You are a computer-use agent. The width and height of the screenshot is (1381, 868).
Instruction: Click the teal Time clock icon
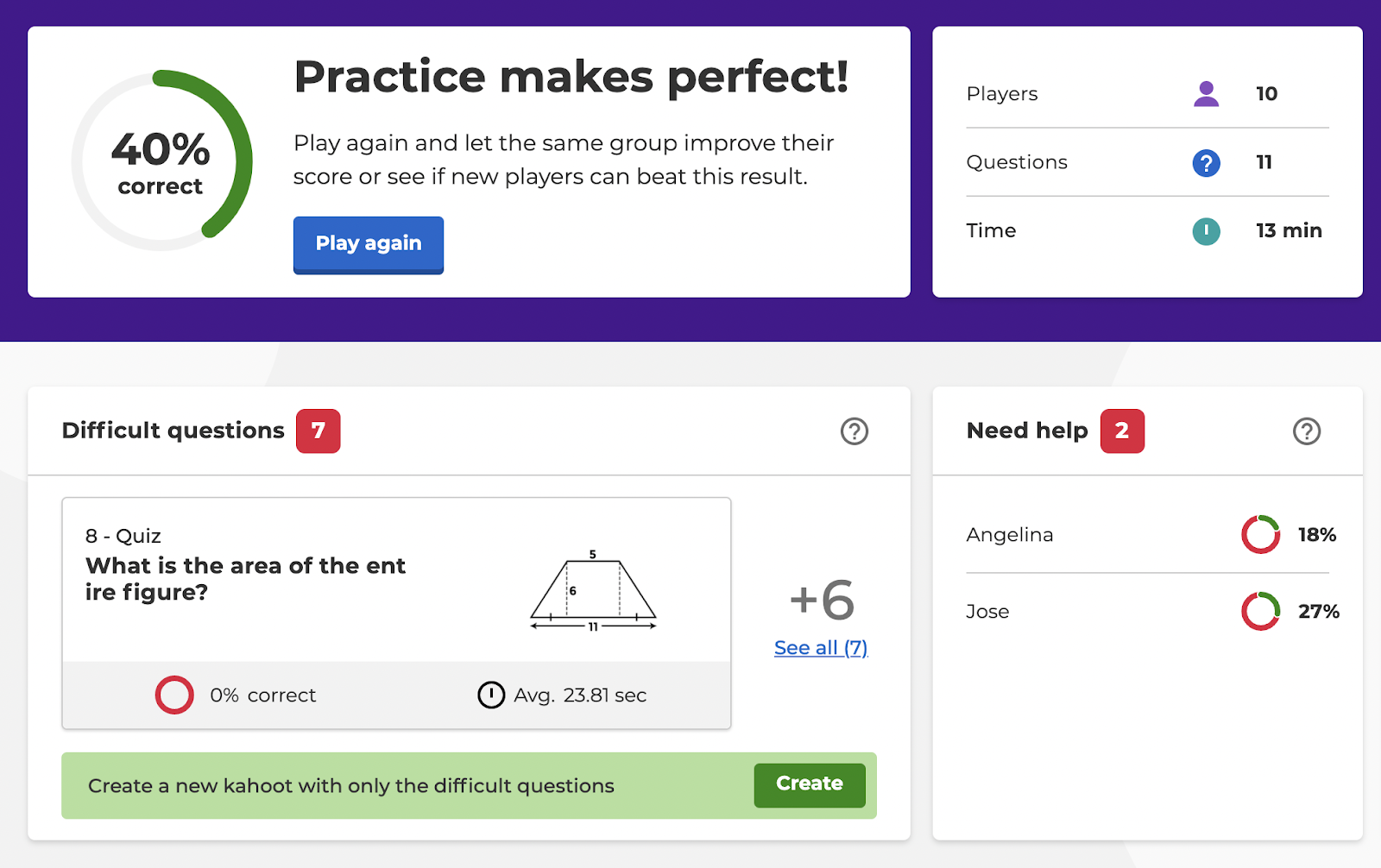click(x=1206, y=231)
